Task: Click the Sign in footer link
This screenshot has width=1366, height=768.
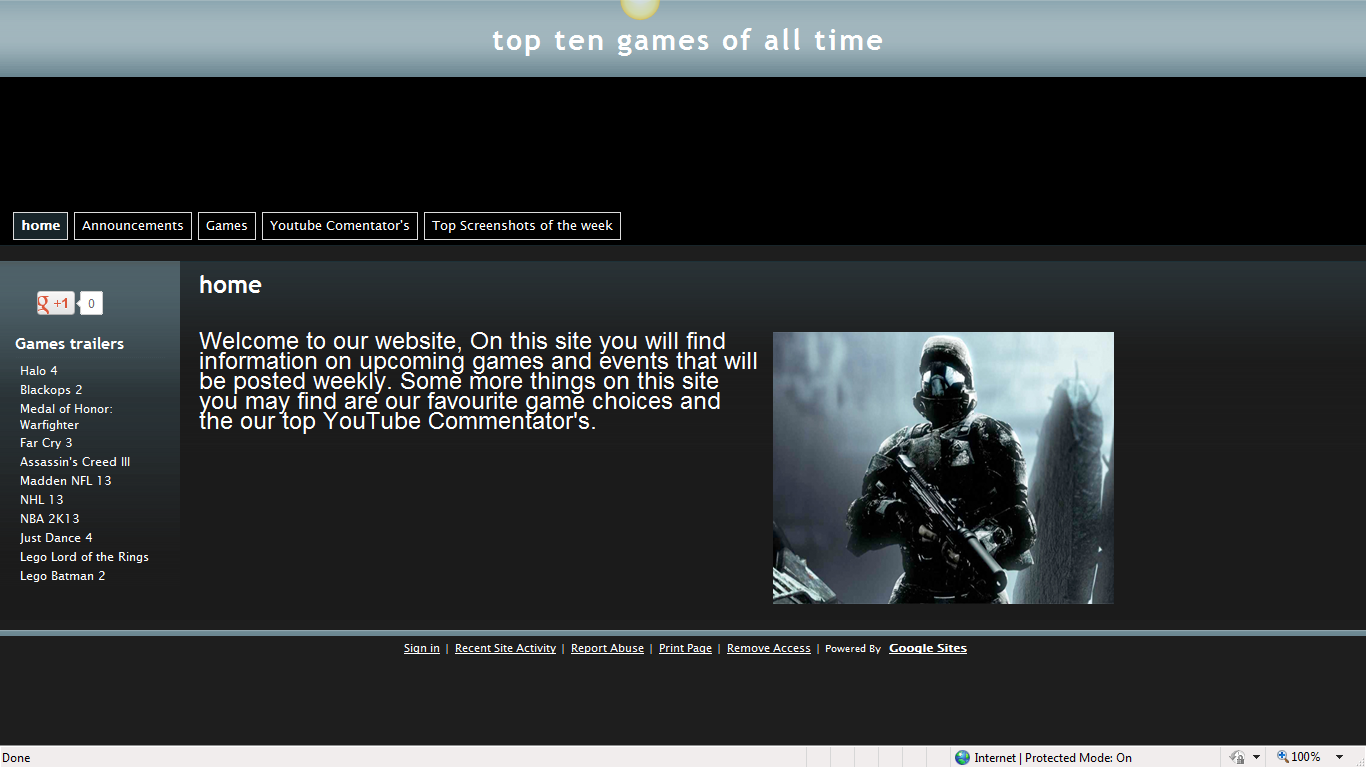Action: [421, 649]
